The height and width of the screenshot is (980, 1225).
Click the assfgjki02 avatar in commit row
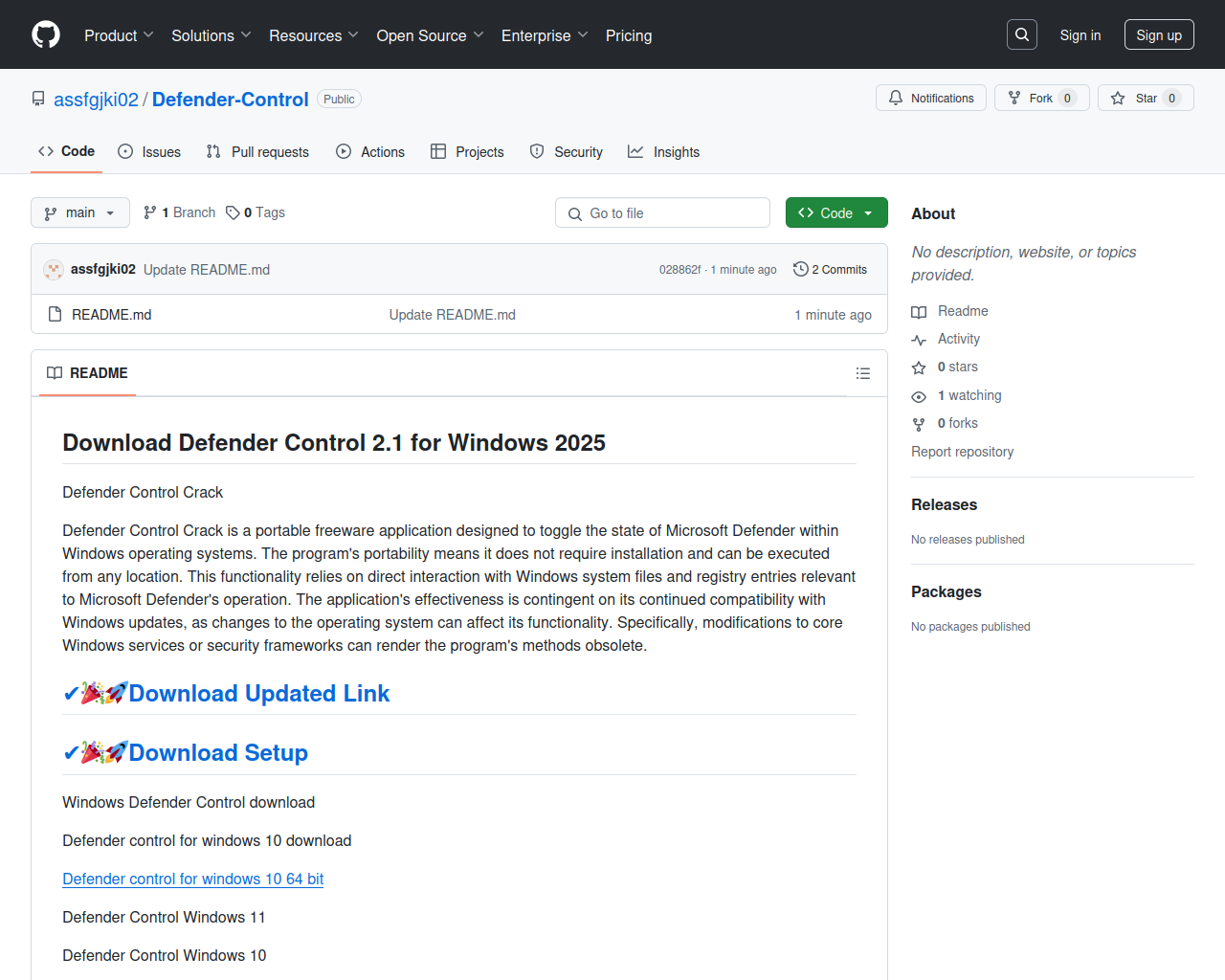54,270
